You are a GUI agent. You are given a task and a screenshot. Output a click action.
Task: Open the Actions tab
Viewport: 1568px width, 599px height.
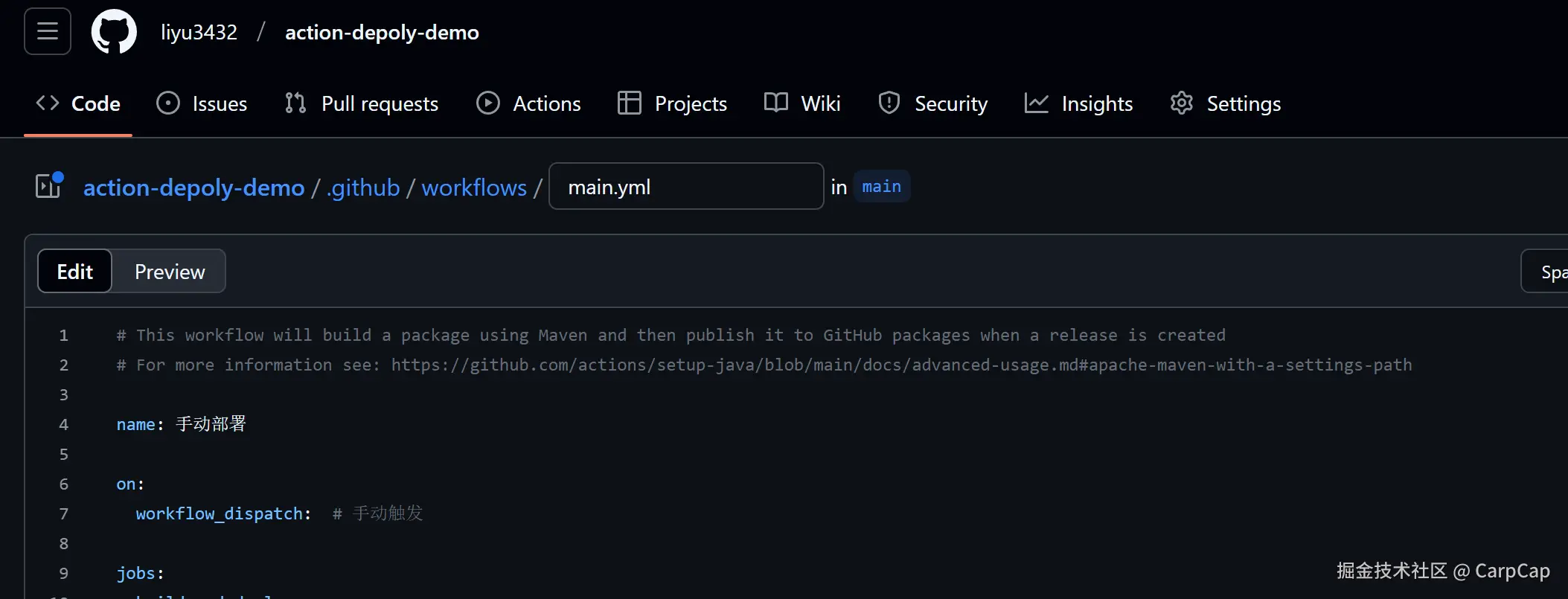tap(529, 103)
